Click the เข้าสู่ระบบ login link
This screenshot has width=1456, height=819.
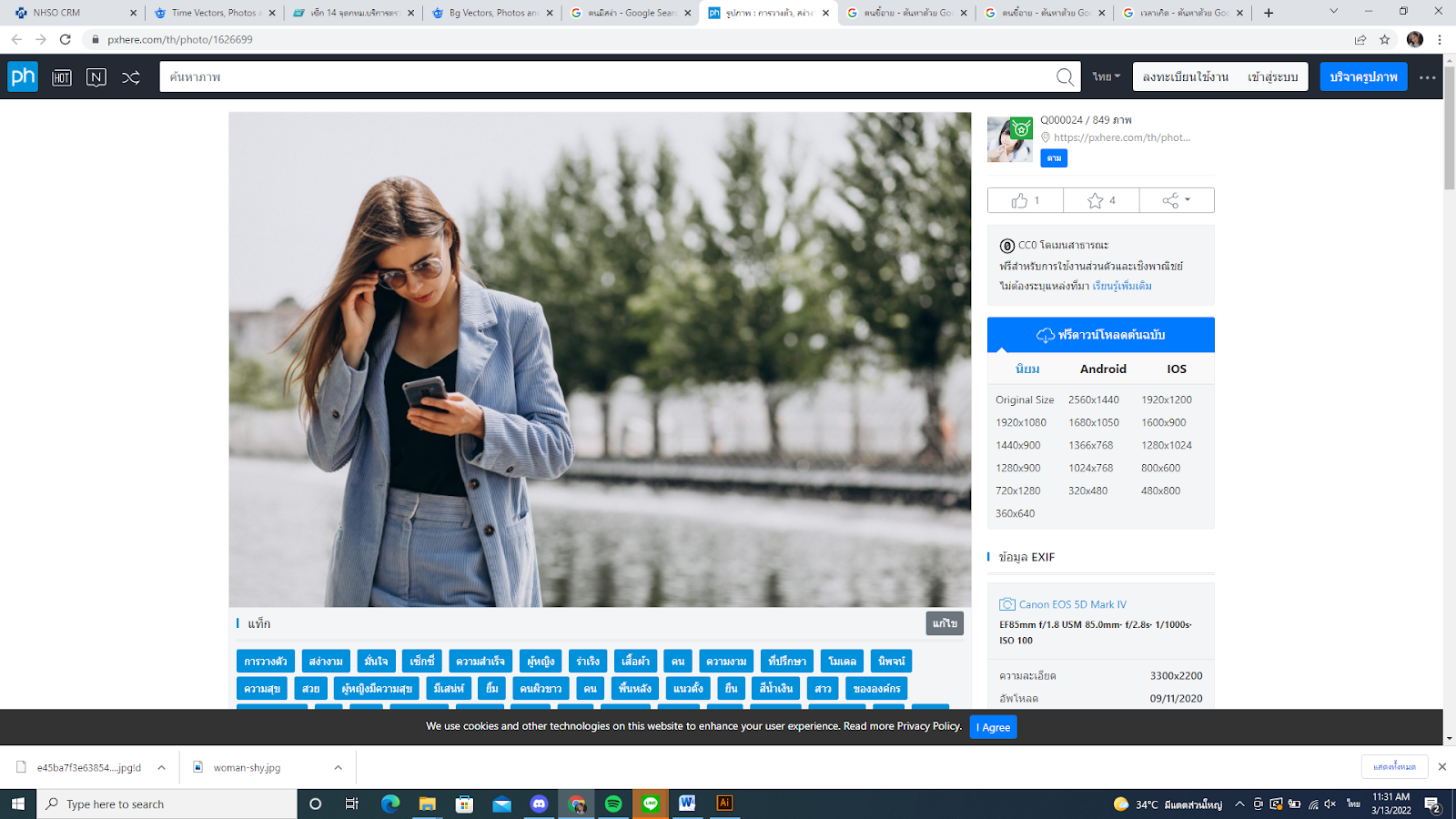coord(1273,77)
